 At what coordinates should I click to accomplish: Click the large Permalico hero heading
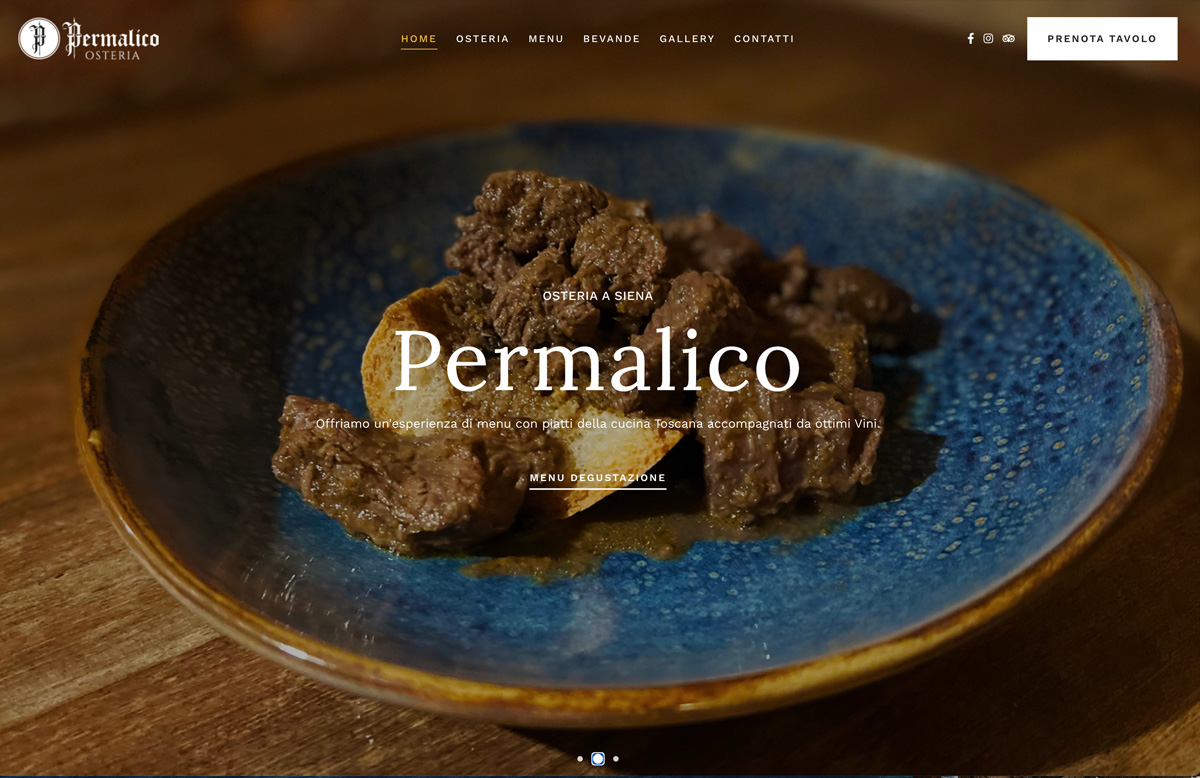point(598,361)
